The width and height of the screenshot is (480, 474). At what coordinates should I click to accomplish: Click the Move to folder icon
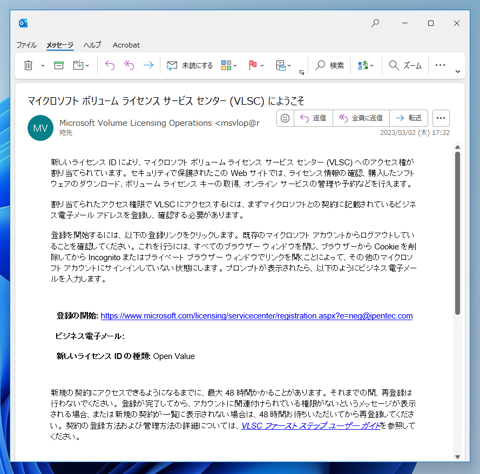78,65
